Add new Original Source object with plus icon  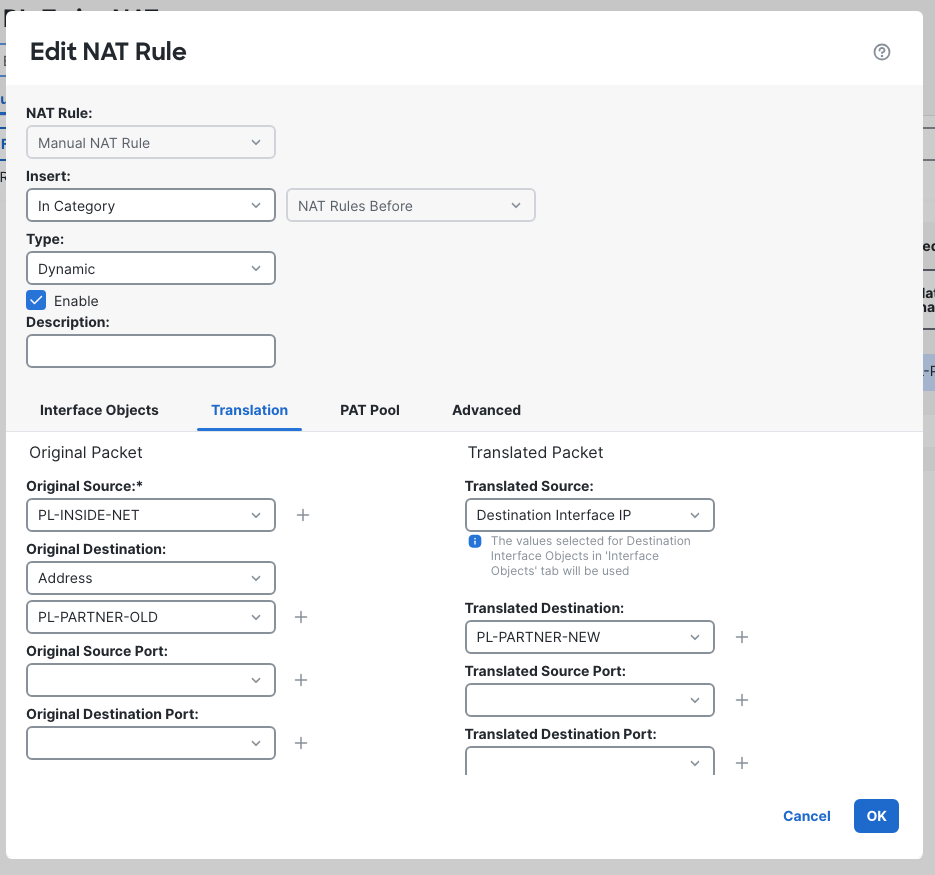pyautogui.click(x=303, y=515)
